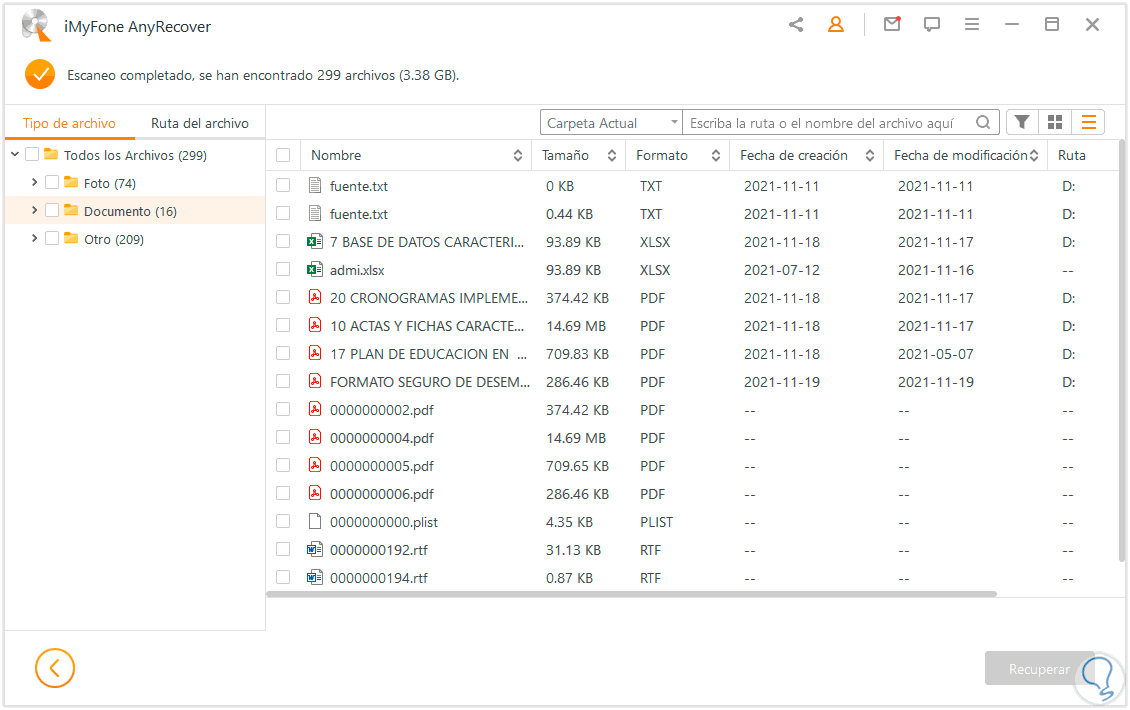Click the filter funnel icon

(1021, 122)
